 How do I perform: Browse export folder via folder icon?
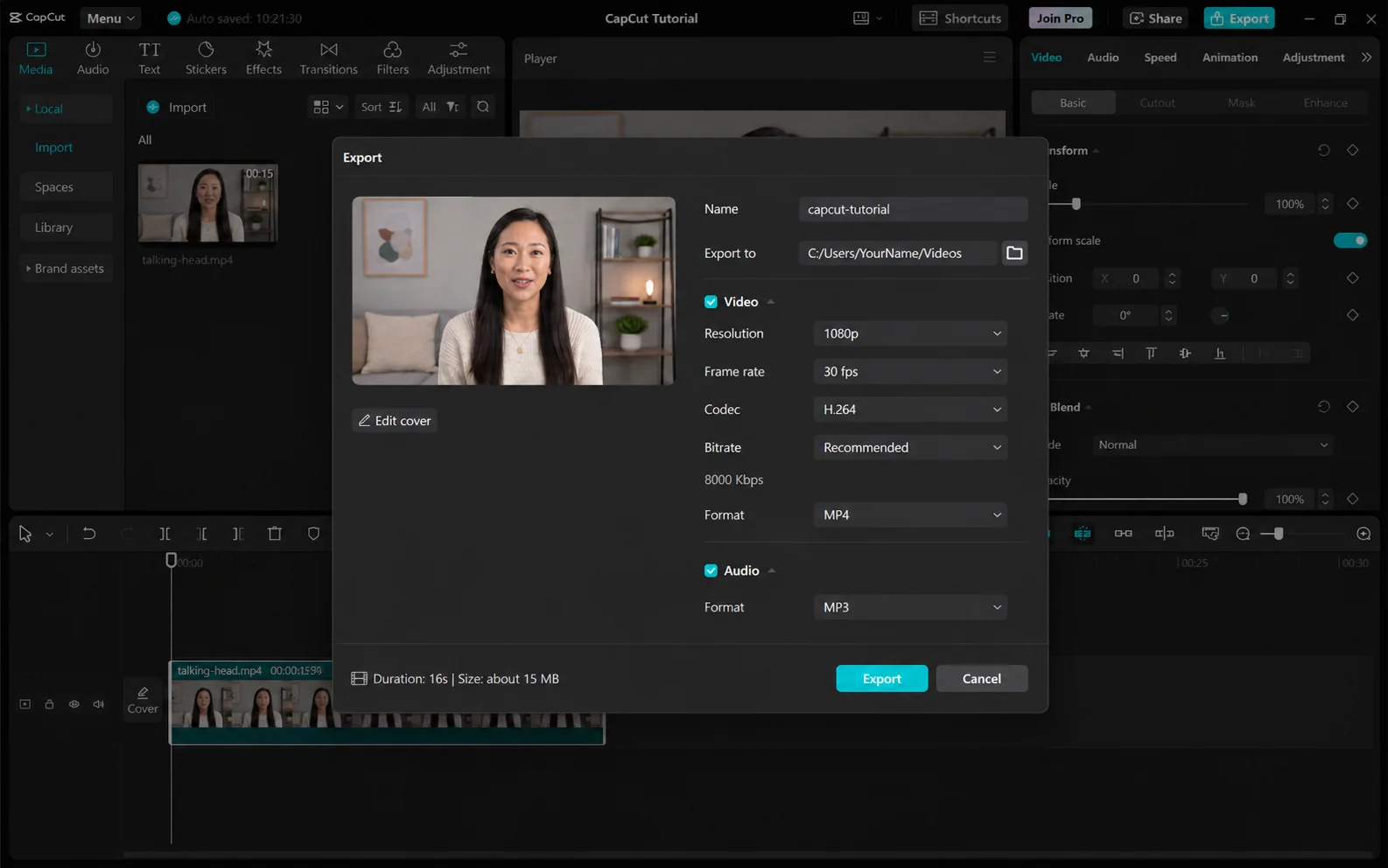click(1014, 253)
